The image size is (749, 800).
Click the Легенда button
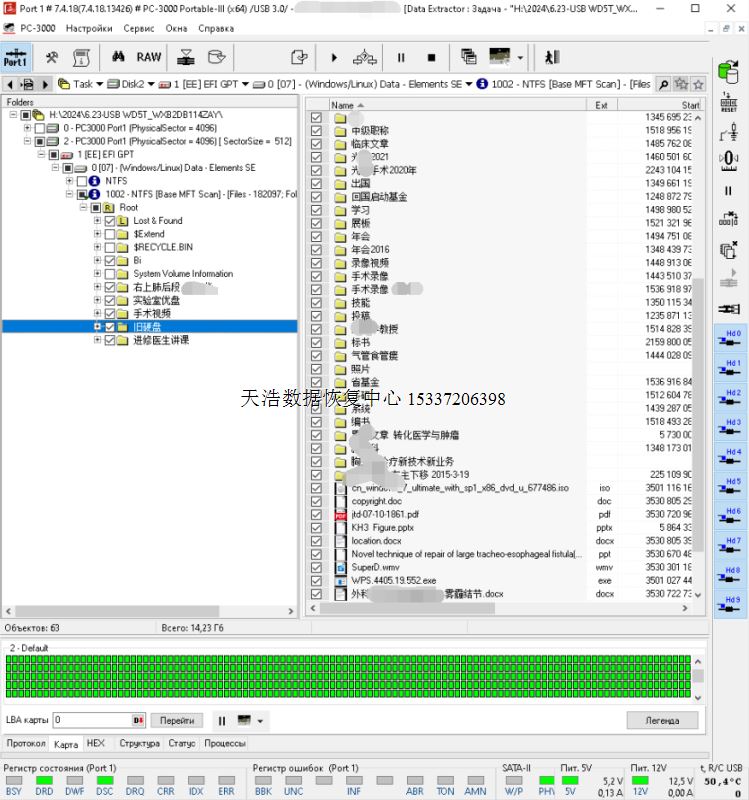[x=661, y=720]
